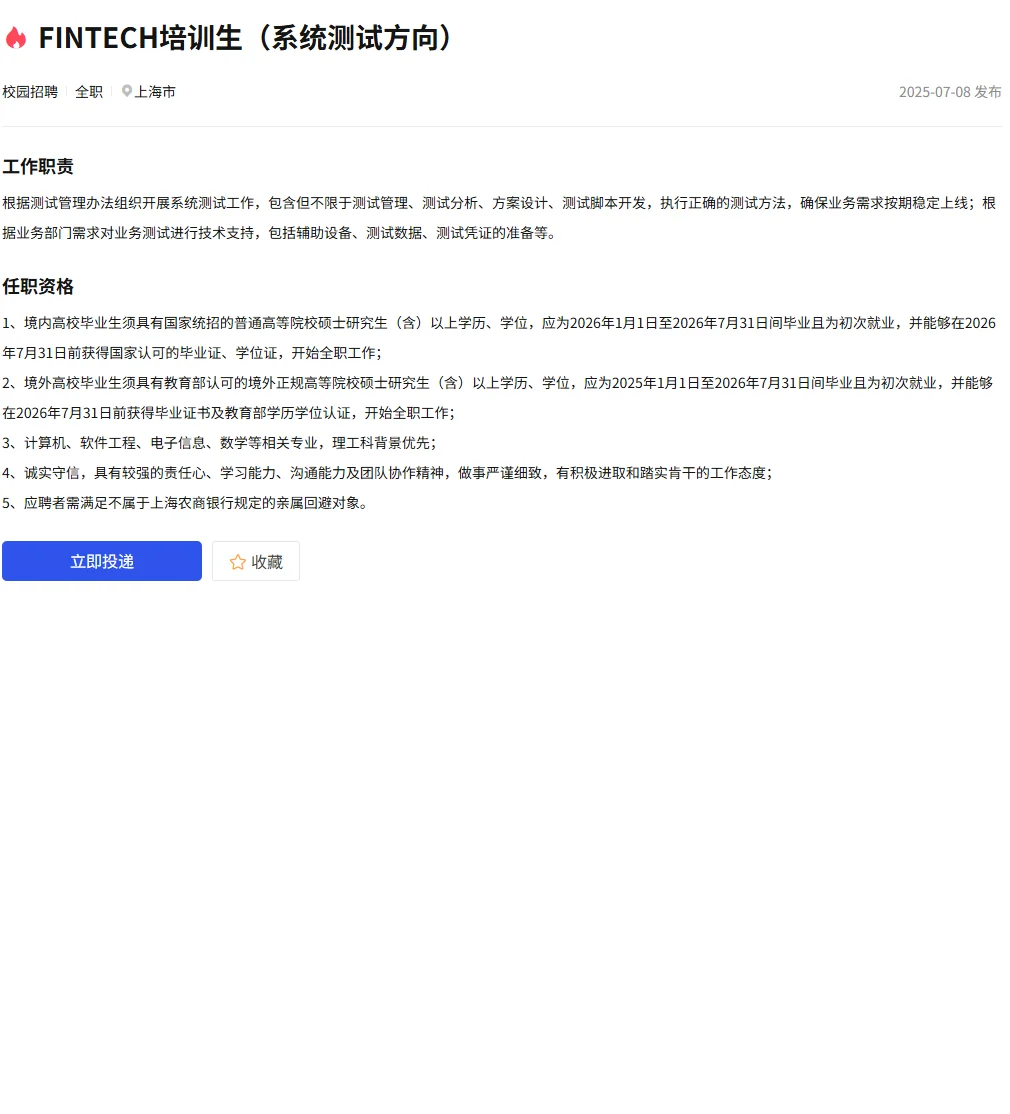
Task: Click the star icon in 收藏 button
Action: click(x=237, y=562)
